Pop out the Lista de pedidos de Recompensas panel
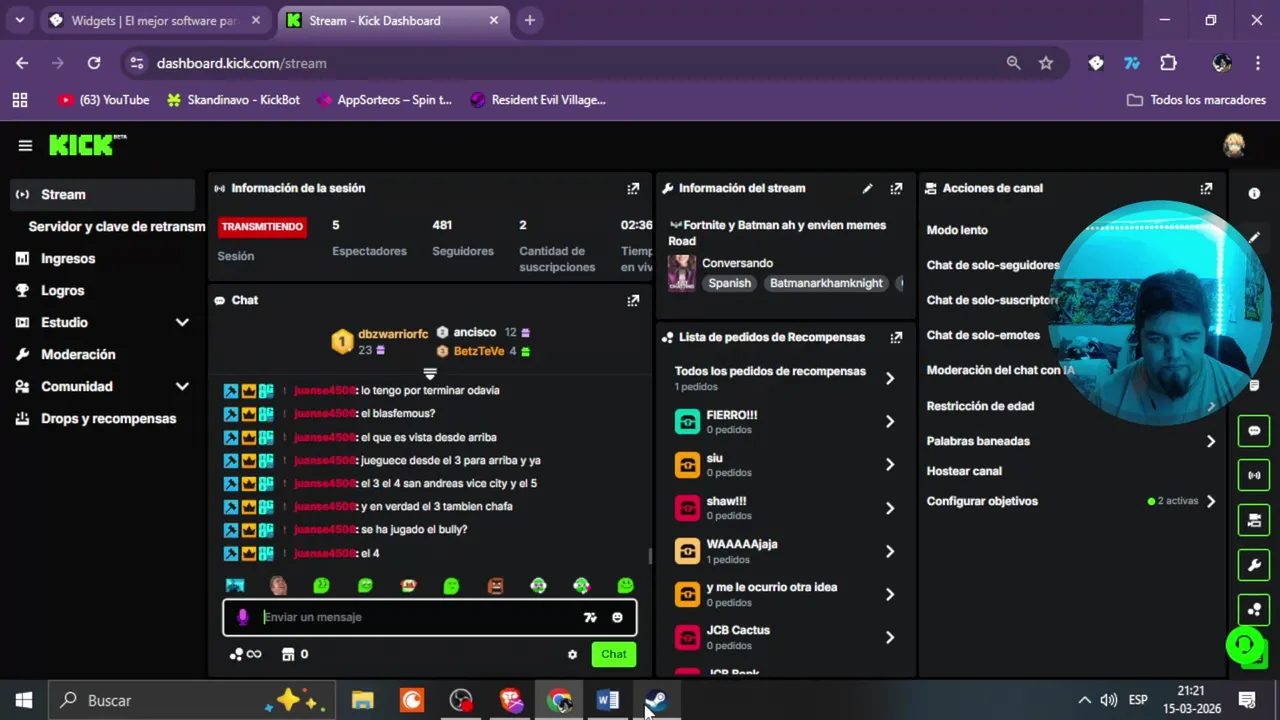This screenshot has width=1280, height=720. click(896, 337)
